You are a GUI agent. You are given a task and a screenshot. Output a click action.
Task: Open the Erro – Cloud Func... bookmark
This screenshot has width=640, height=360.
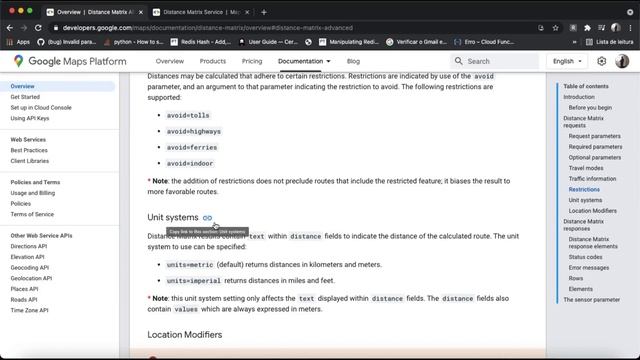pyautogui.click(x=484, y=42)
